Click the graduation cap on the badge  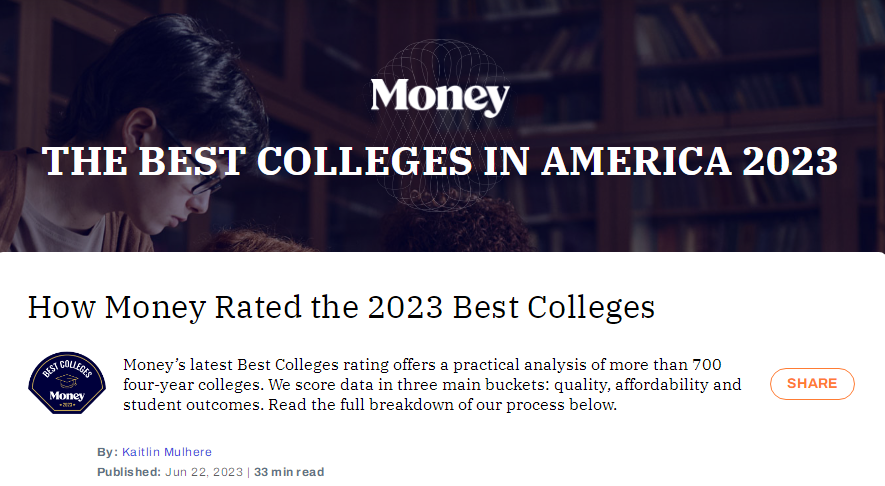(x=67, y=380)
